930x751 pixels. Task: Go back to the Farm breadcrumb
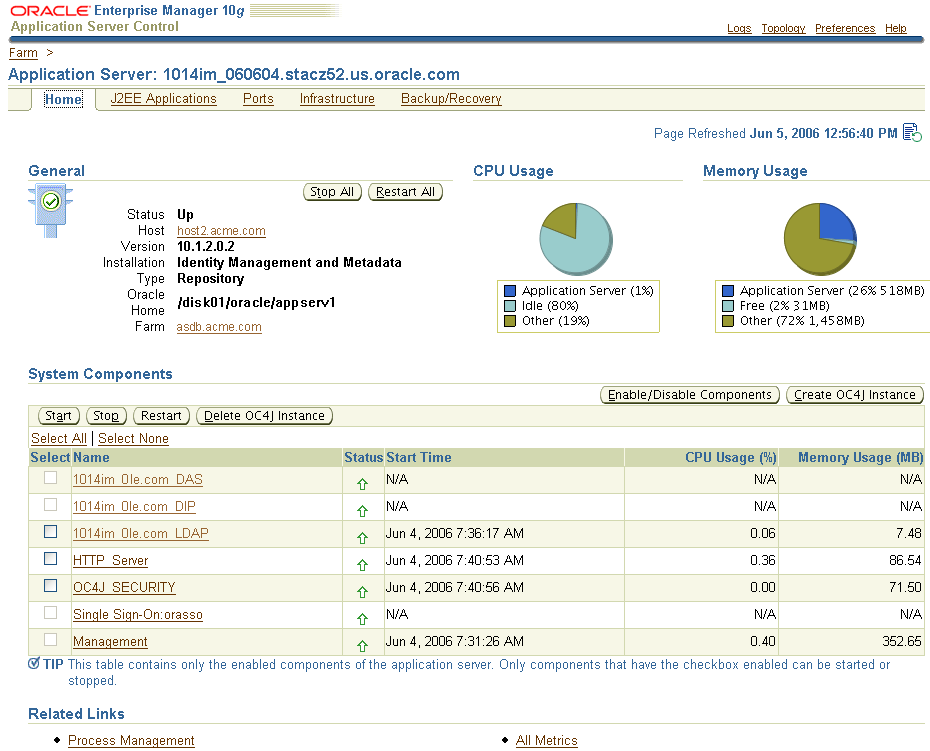(x=23, y=53)
